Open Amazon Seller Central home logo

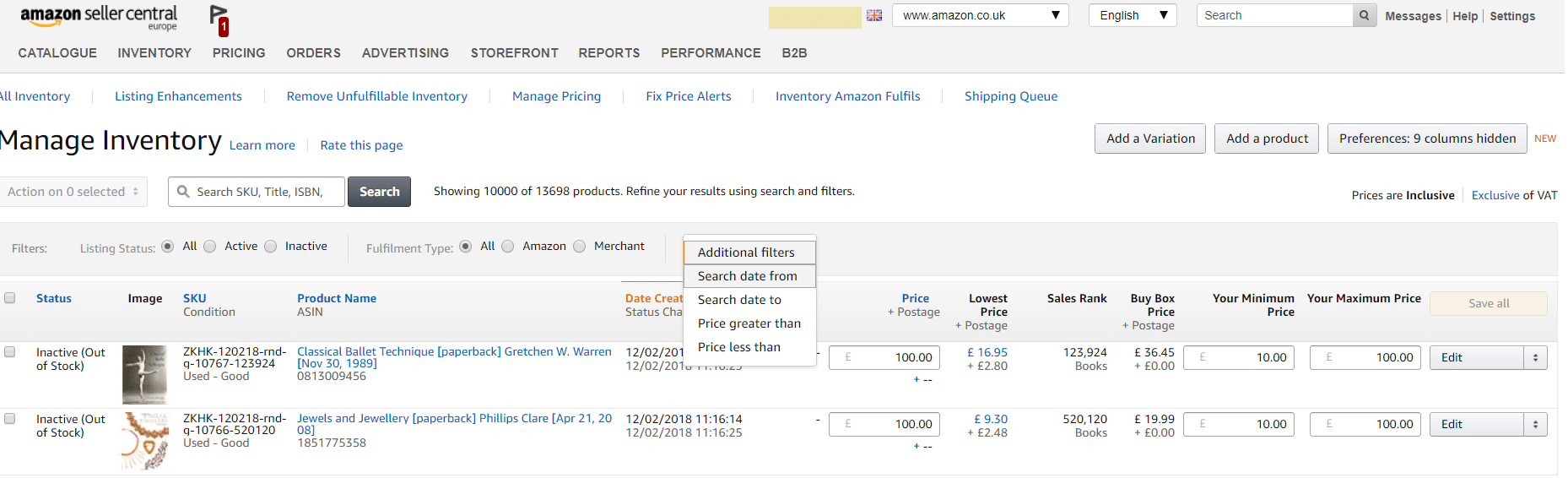(99, 17)
